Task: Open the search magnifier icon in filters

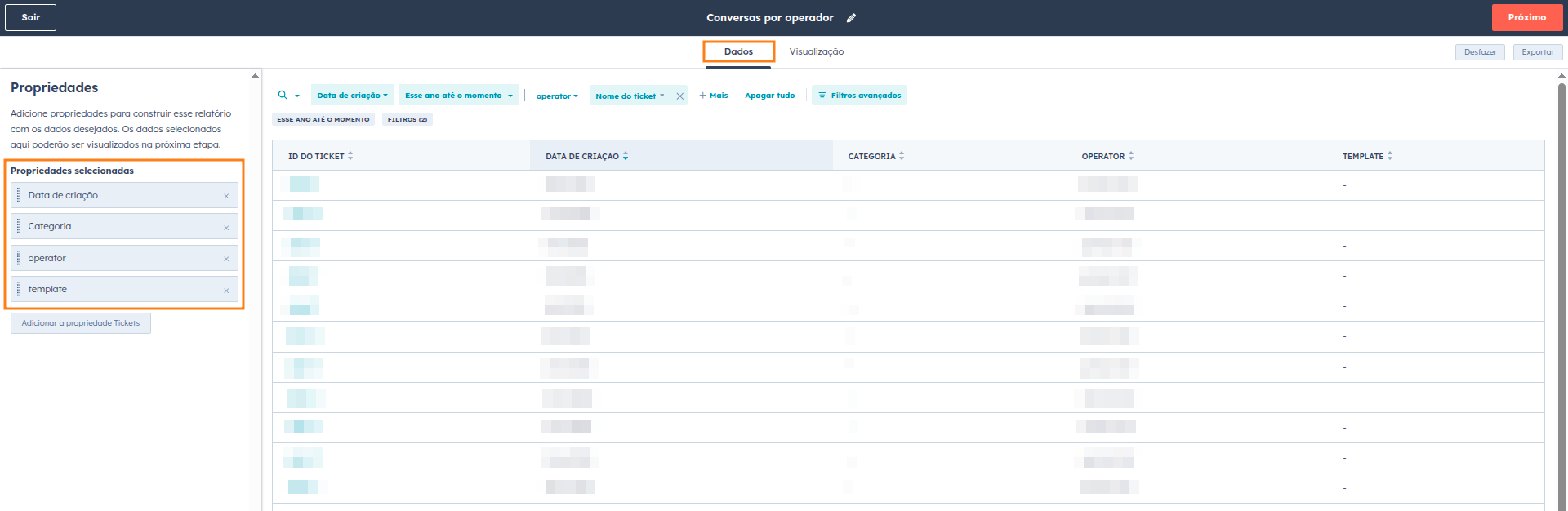Action: (283, 96)
